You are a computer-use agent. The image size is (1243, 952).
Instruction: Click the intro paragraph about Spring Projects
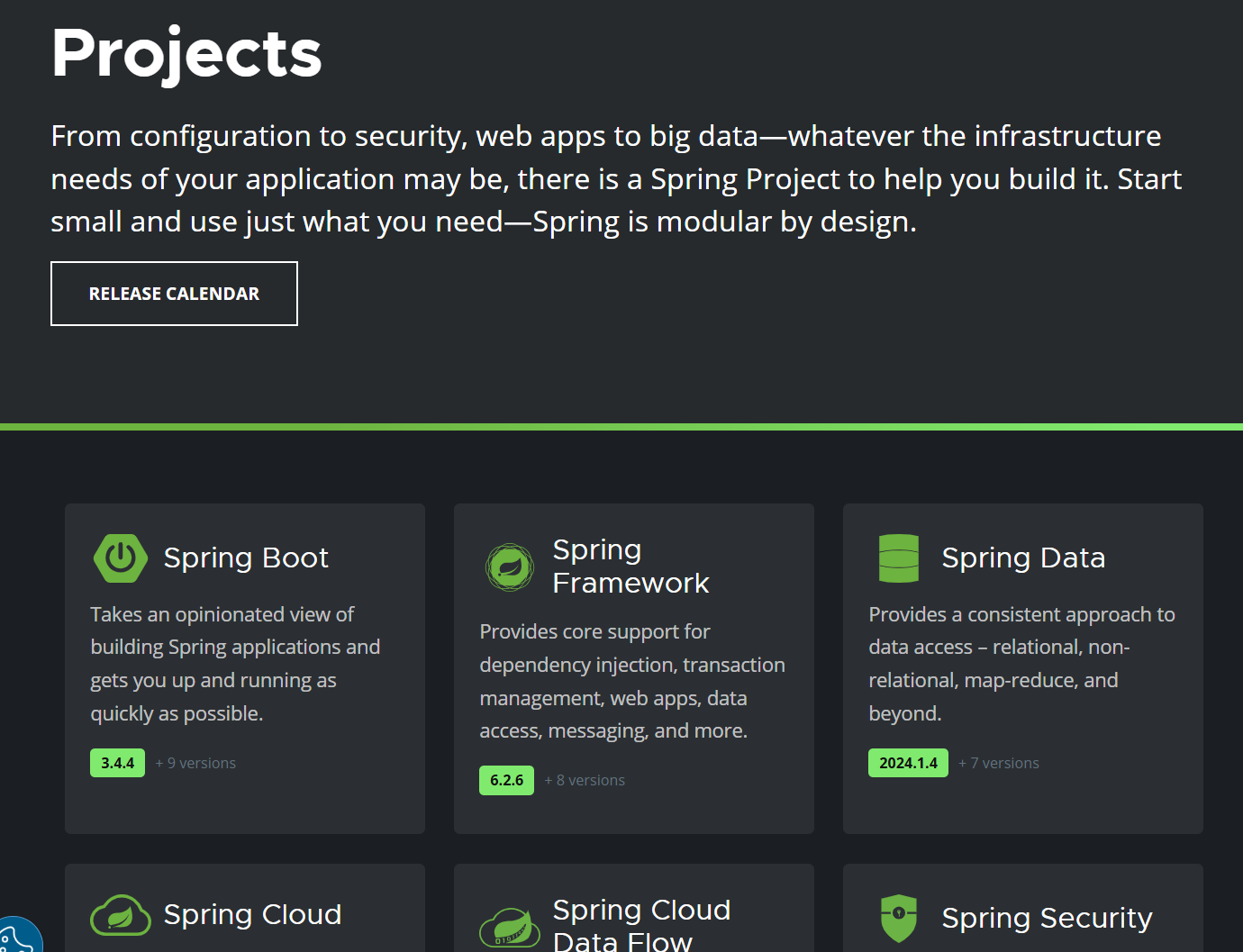tap(616, 178)
